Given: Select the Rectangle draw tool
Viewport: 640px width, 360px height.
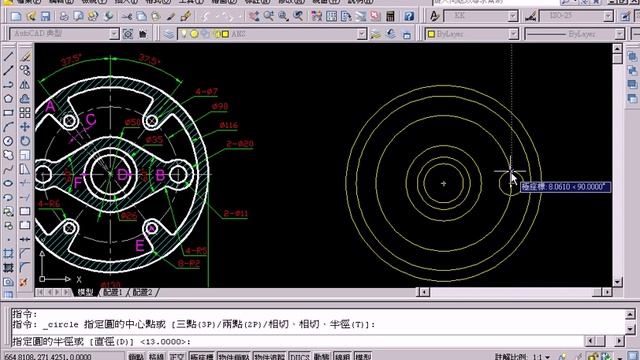Looking at the screenshot, I should point(8,113).
